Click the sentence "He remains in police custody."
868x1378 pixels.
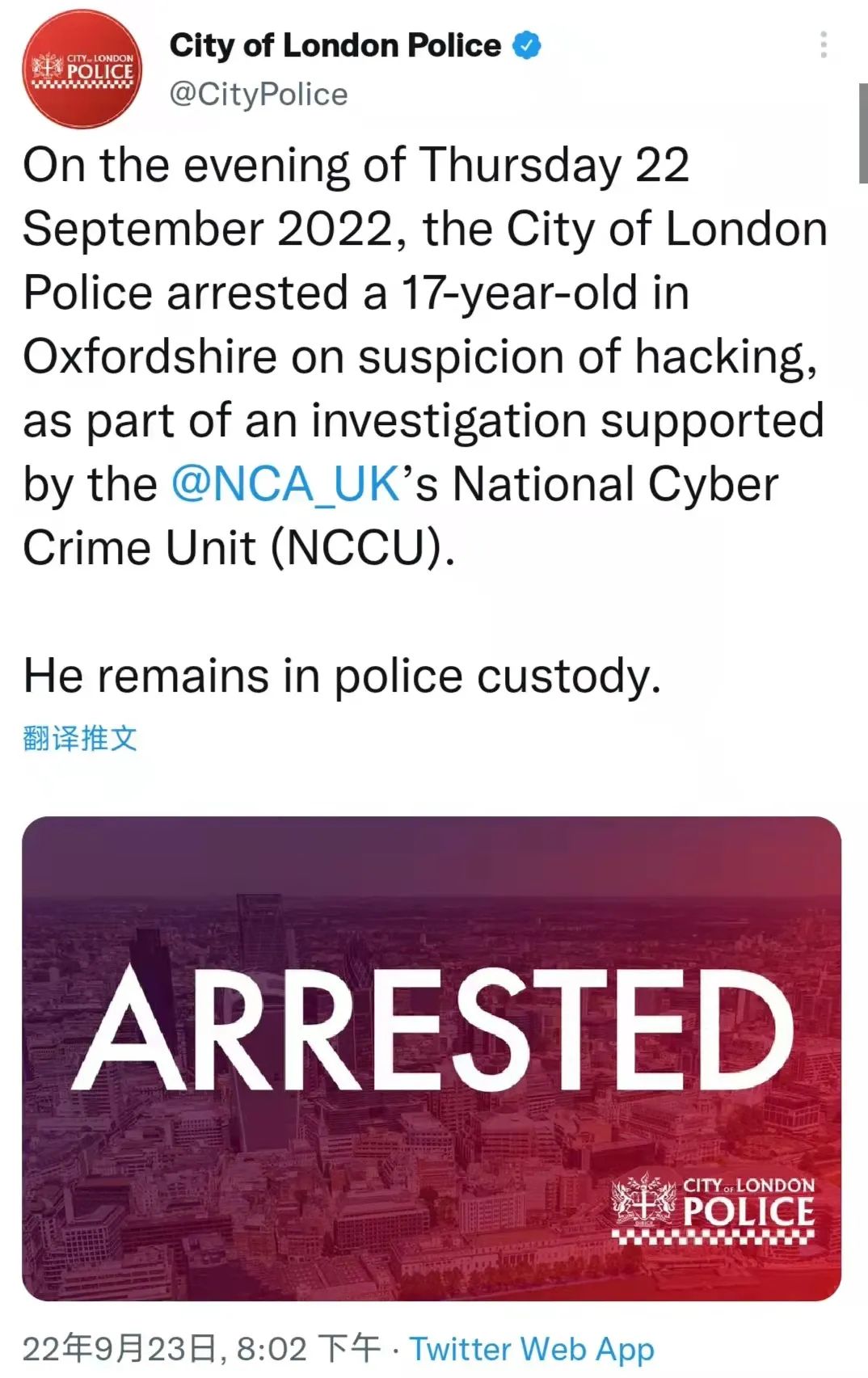coord(342,676)
